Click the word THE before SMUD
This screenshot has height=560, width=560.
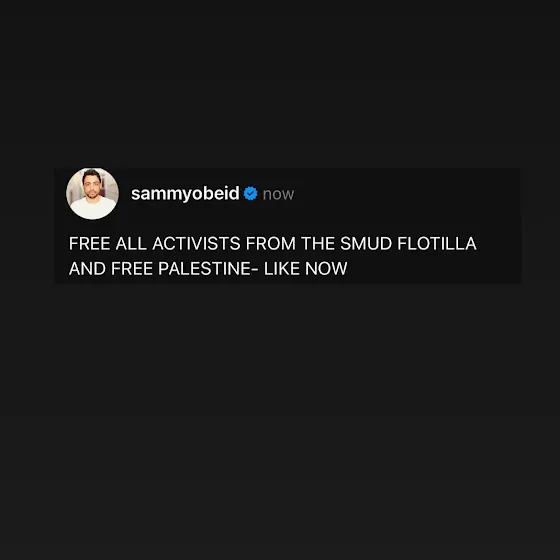[x=318, y=244]
